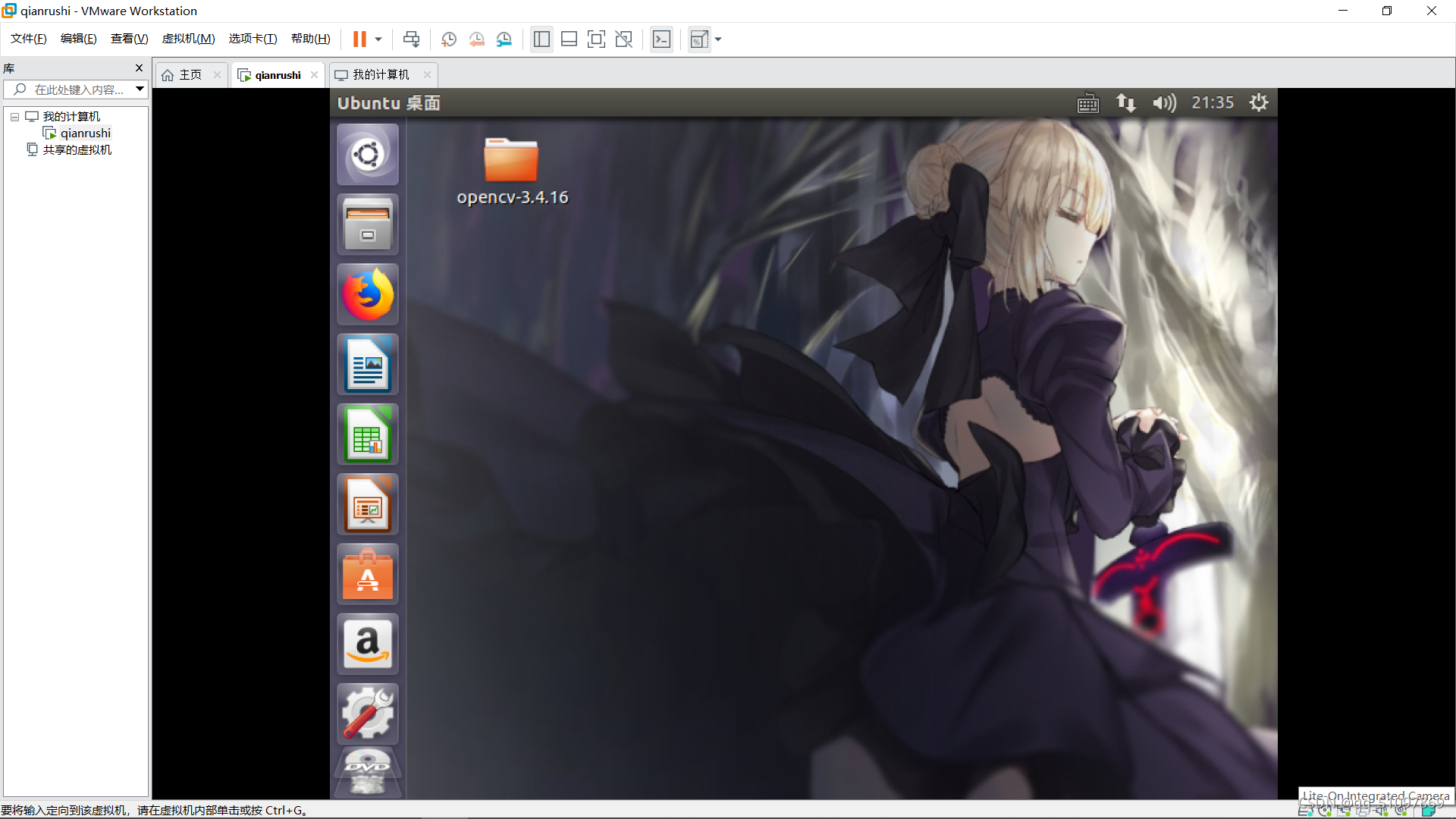The width and height of the screenshot is (1456, 819).
Task: Launch Firefox from the Ubuntu launcher
Action: tap(368, 294)
